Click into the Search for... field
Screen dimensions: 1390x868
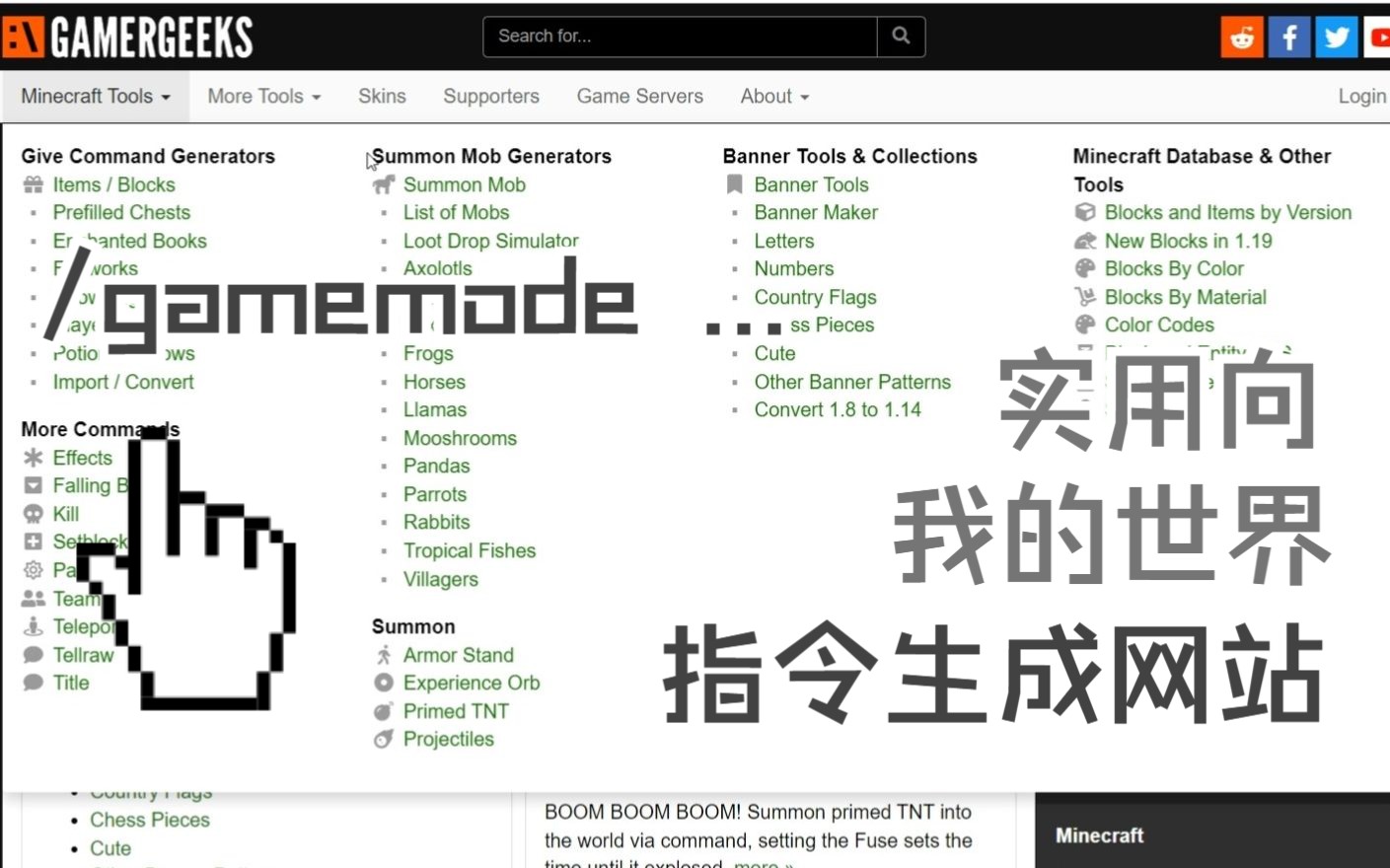[680, 36]
